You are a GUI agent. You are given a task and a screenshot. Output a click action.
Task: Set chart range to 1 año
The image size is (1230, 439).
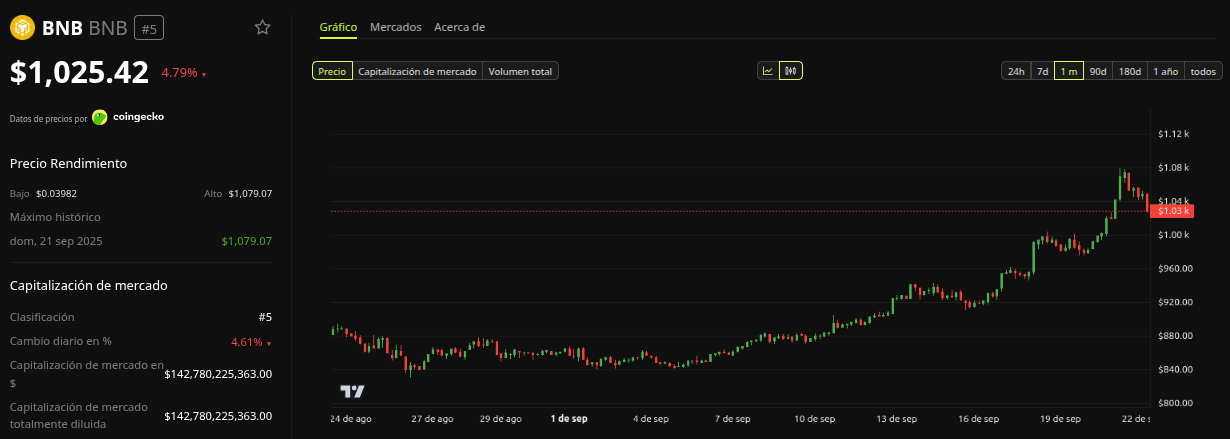click(1166, 71)
